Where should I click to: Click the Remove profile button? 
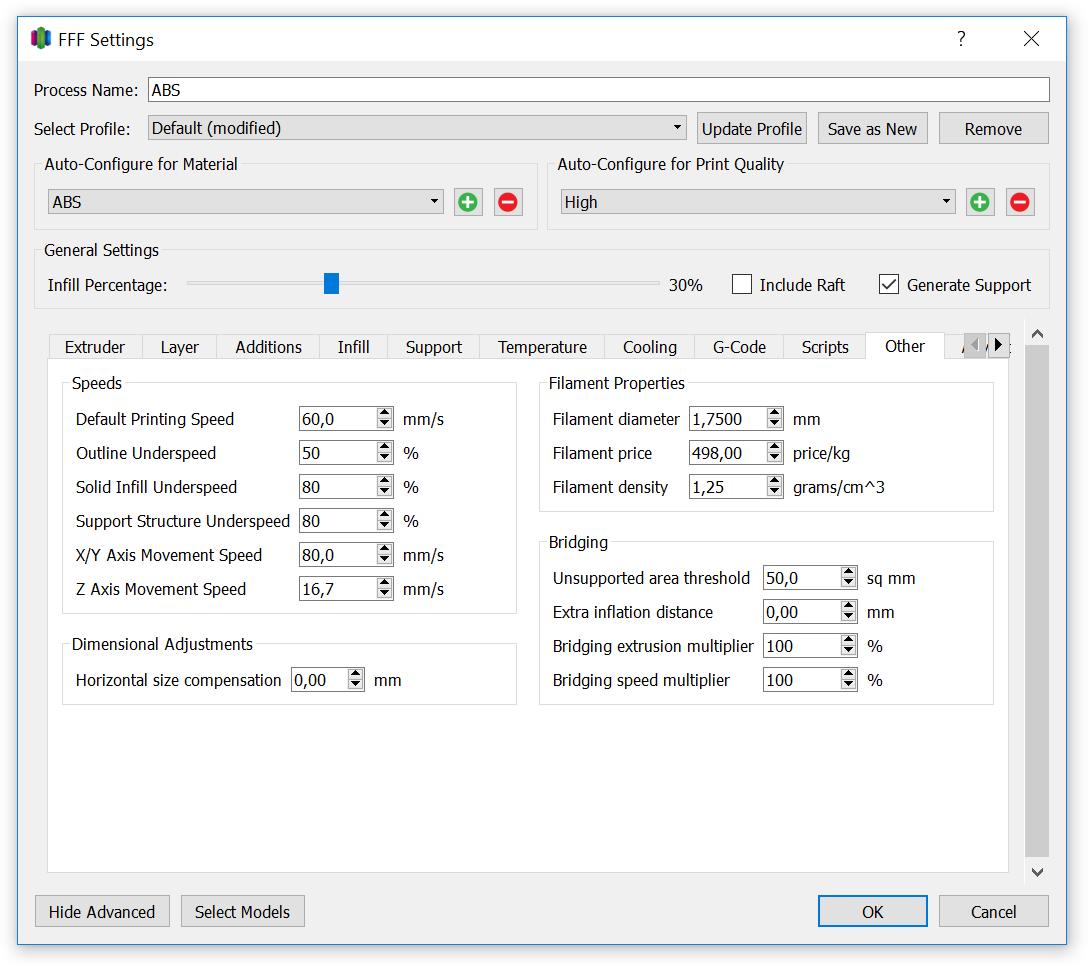pos(993,128)
